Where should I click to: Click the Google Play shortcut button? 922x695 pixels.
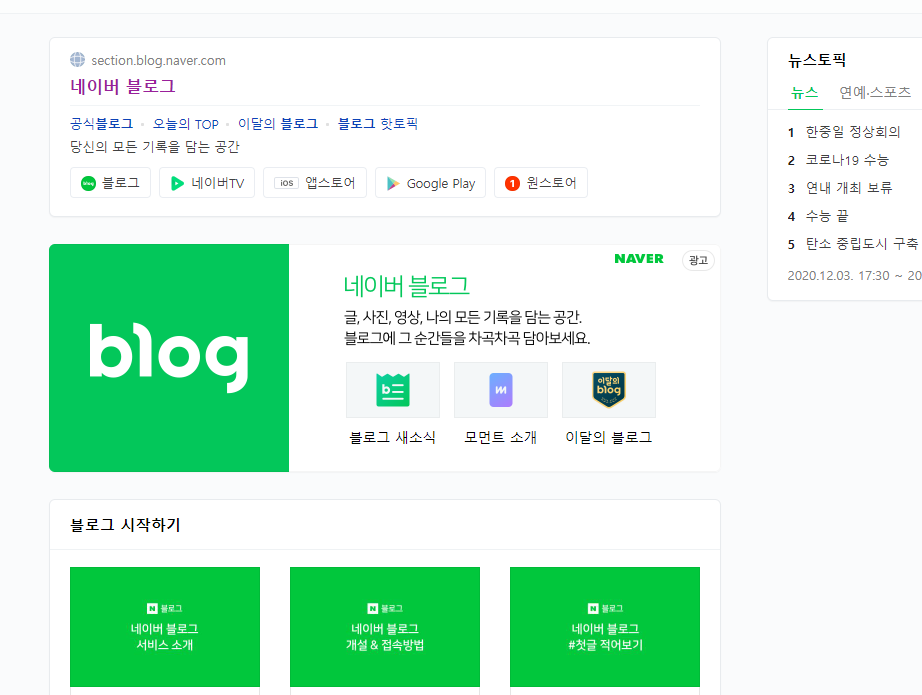[x=430, y=183]
